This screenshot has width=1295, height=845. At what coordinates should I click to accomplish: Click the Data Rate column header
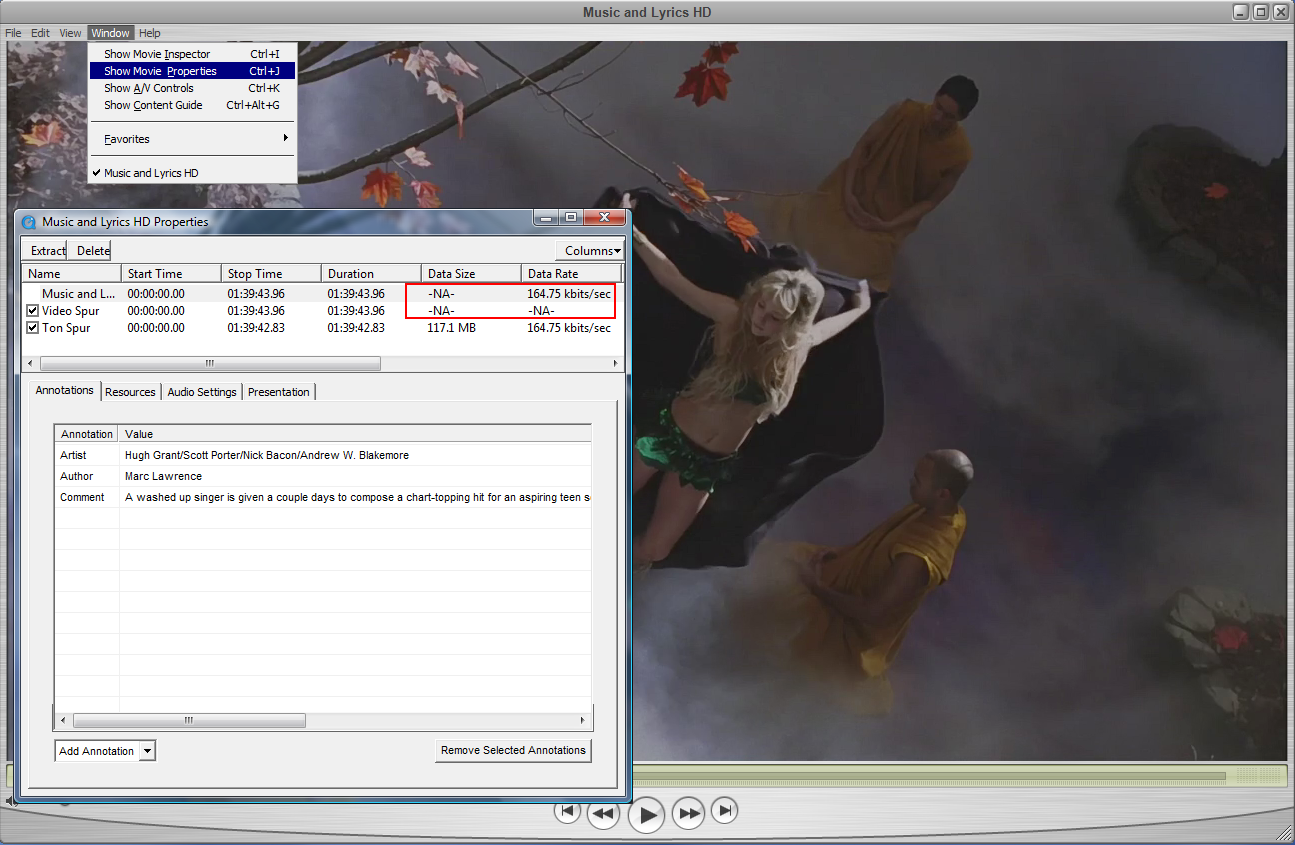(x=571, y=274)
